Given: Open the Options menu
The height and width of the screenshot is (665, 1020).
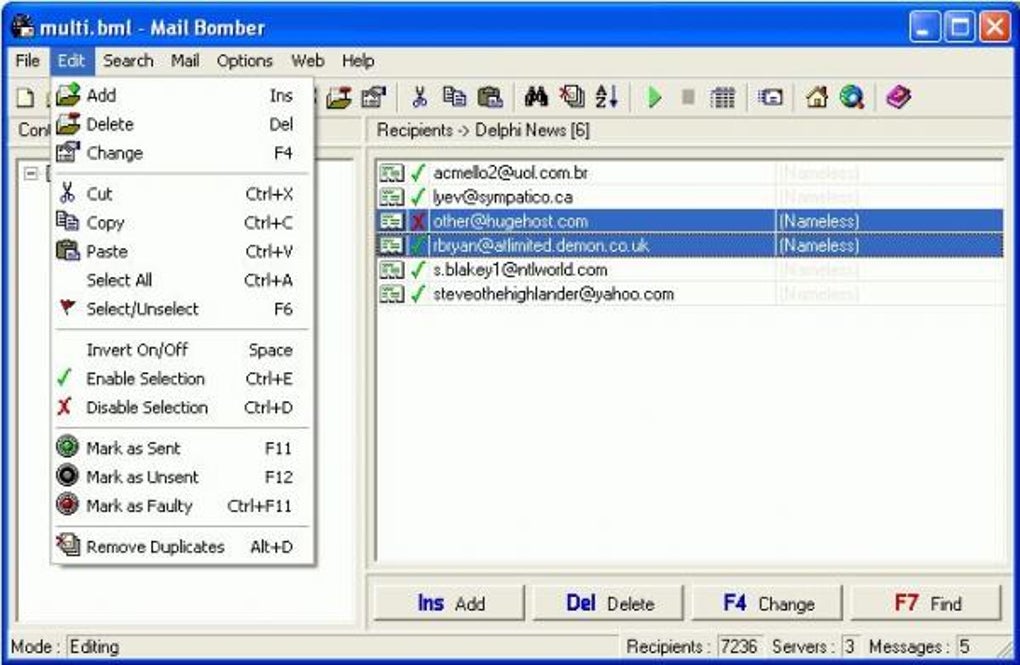Looking at the screenshot, I should [245, 61].
